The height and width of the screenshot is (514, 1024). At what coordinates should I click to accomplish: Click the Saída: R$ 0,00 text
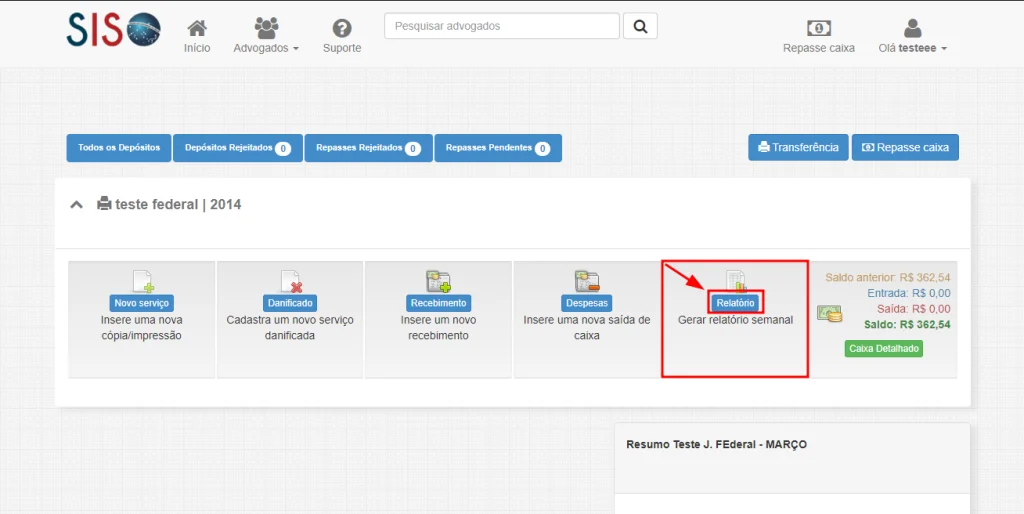[x=912, y=308]
